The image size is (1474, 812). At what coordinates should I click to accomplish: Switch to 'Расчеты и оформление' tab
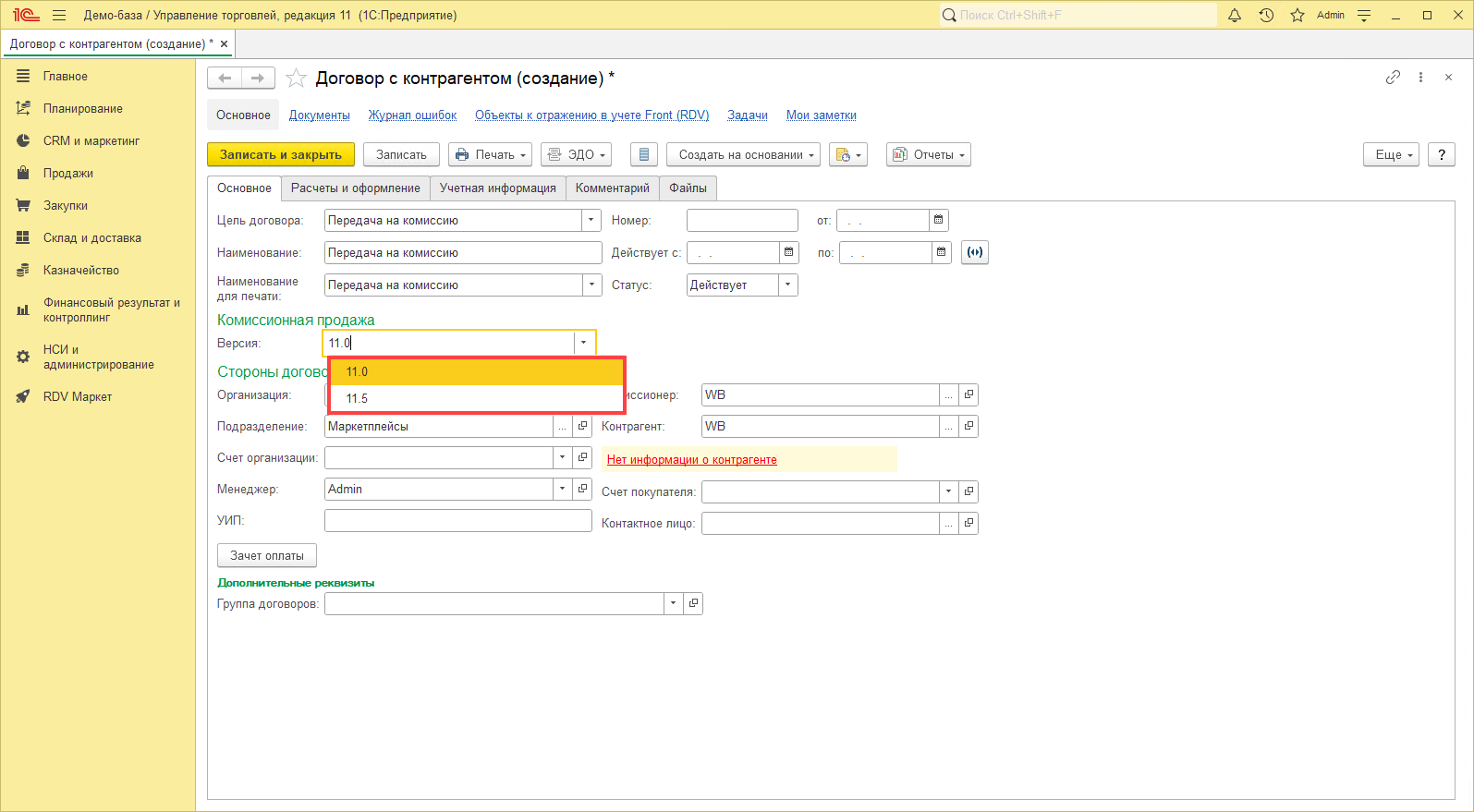point(355,188)
